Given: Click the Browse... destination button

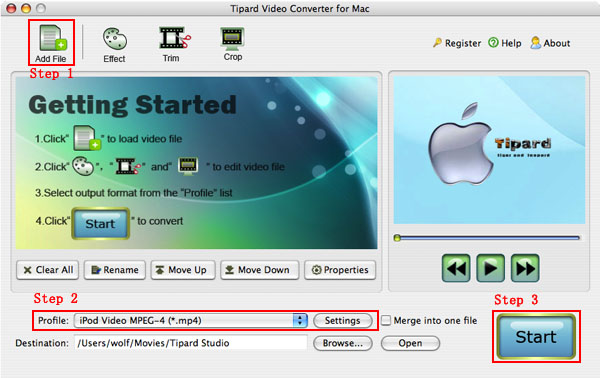Looking at the screenshot, I should [342, 343].
